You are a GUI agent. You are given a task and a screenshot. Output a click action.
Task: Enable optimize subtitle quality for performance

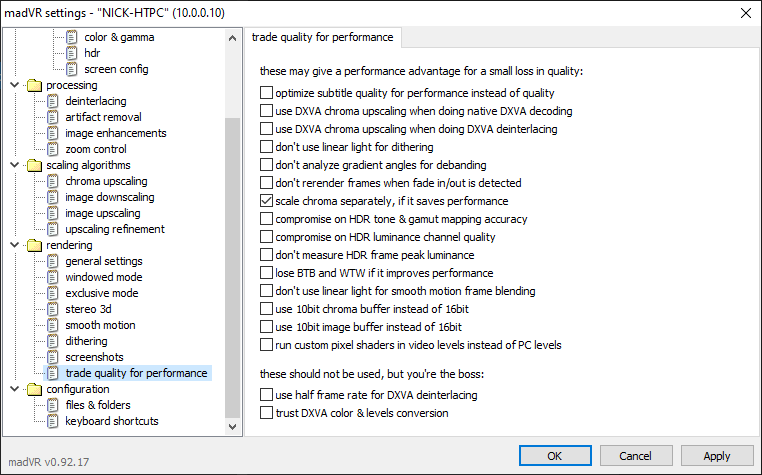pos(266,92)
